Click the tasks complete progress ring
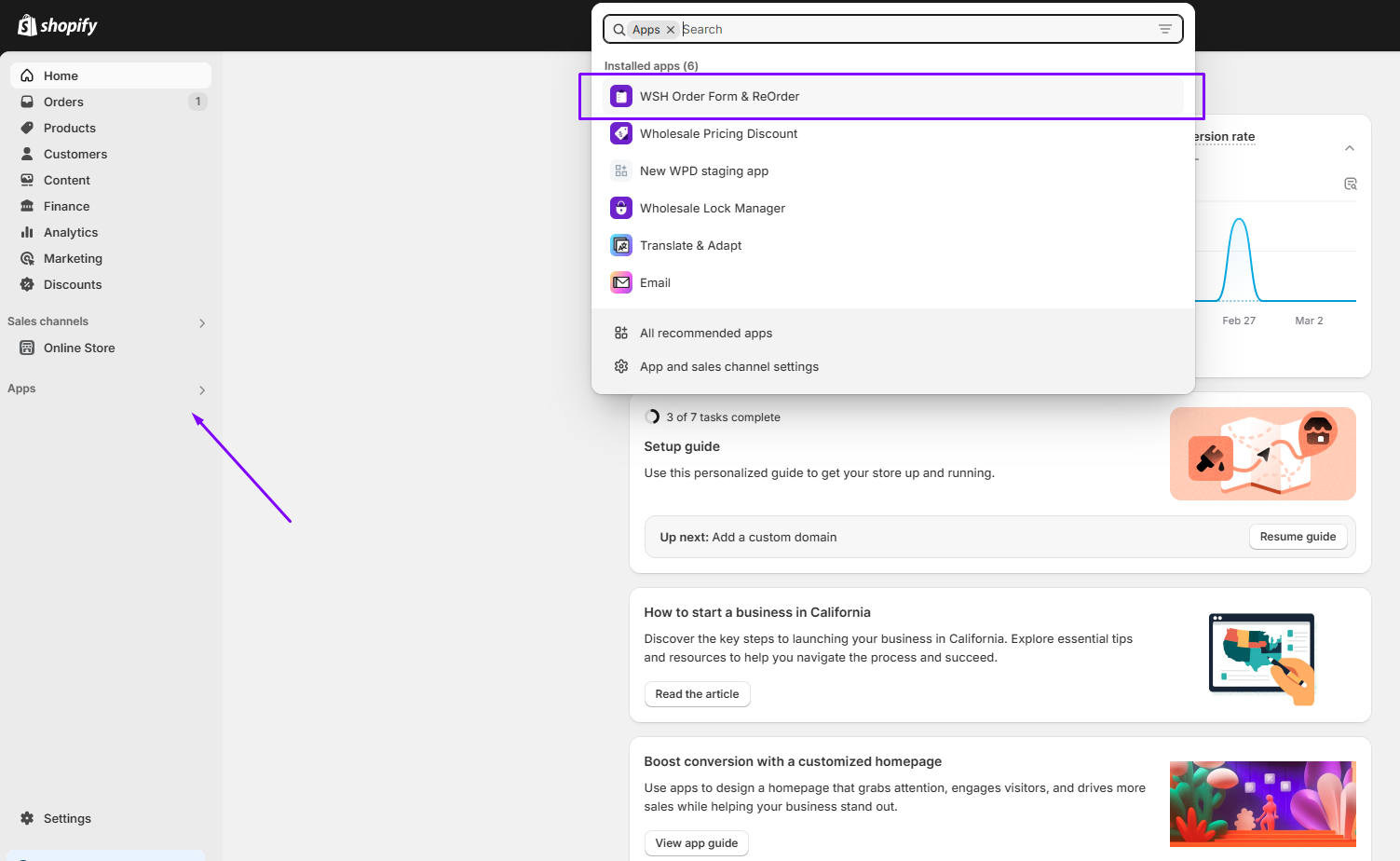The width and height of the screenshot is (1400, 861). [x=652, y=417]
